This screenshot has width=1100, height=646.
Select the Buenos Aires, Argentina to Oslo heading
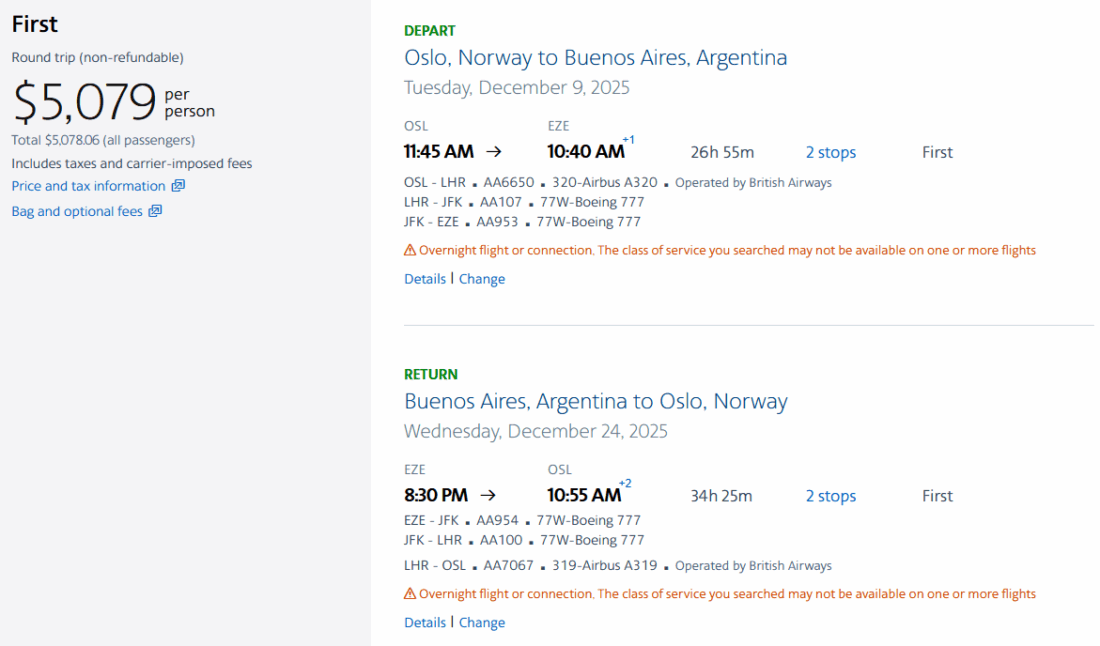(595, 401)
